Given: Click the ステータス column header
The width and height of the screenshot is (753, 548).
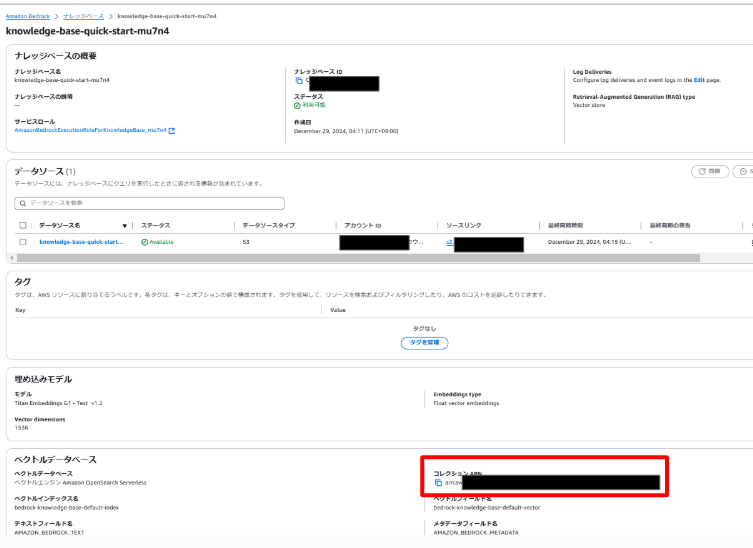Looking at the screenshot, I should point(156,225).
